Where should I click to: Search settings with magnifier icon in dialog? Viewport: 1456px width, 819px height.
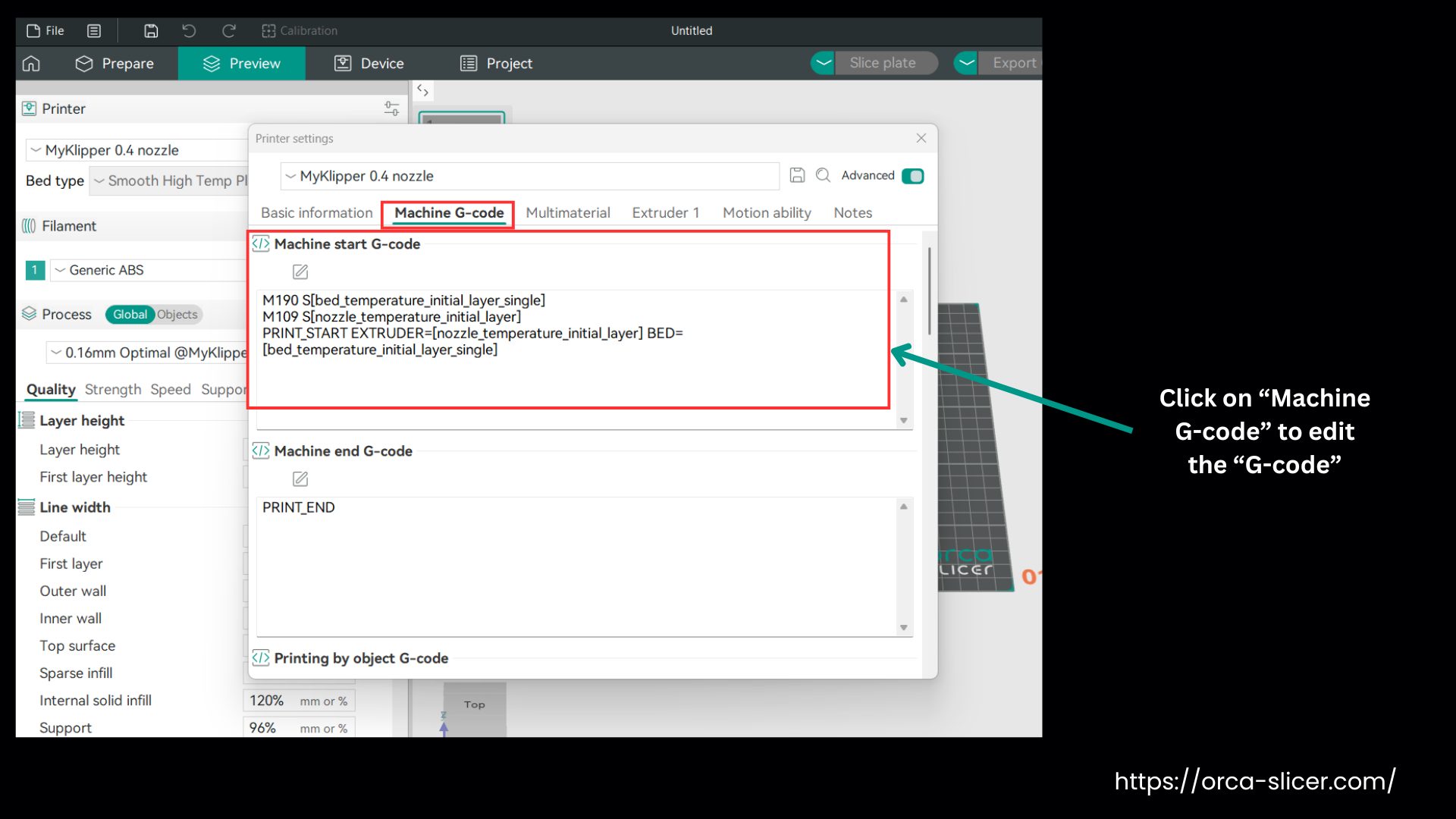(823, 175)
